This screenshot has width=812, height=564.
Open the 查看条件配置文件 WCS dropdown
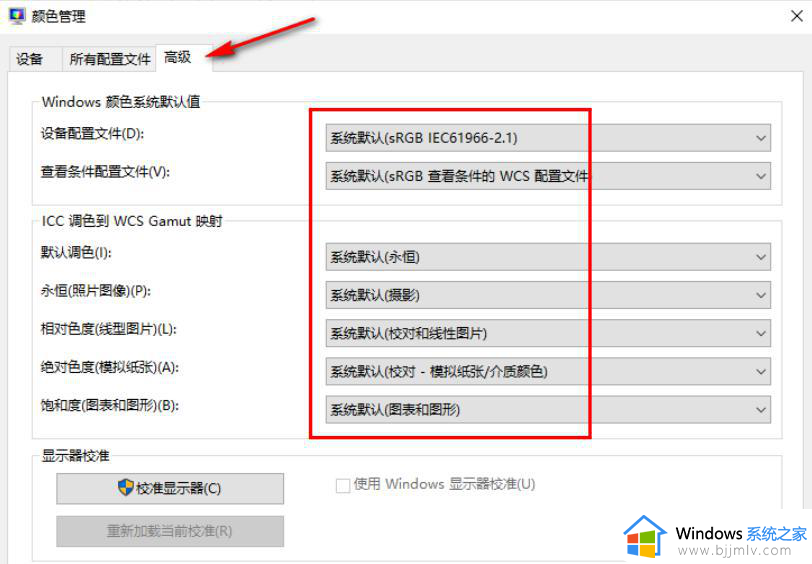pyautogui.click(x=548, y=176)
